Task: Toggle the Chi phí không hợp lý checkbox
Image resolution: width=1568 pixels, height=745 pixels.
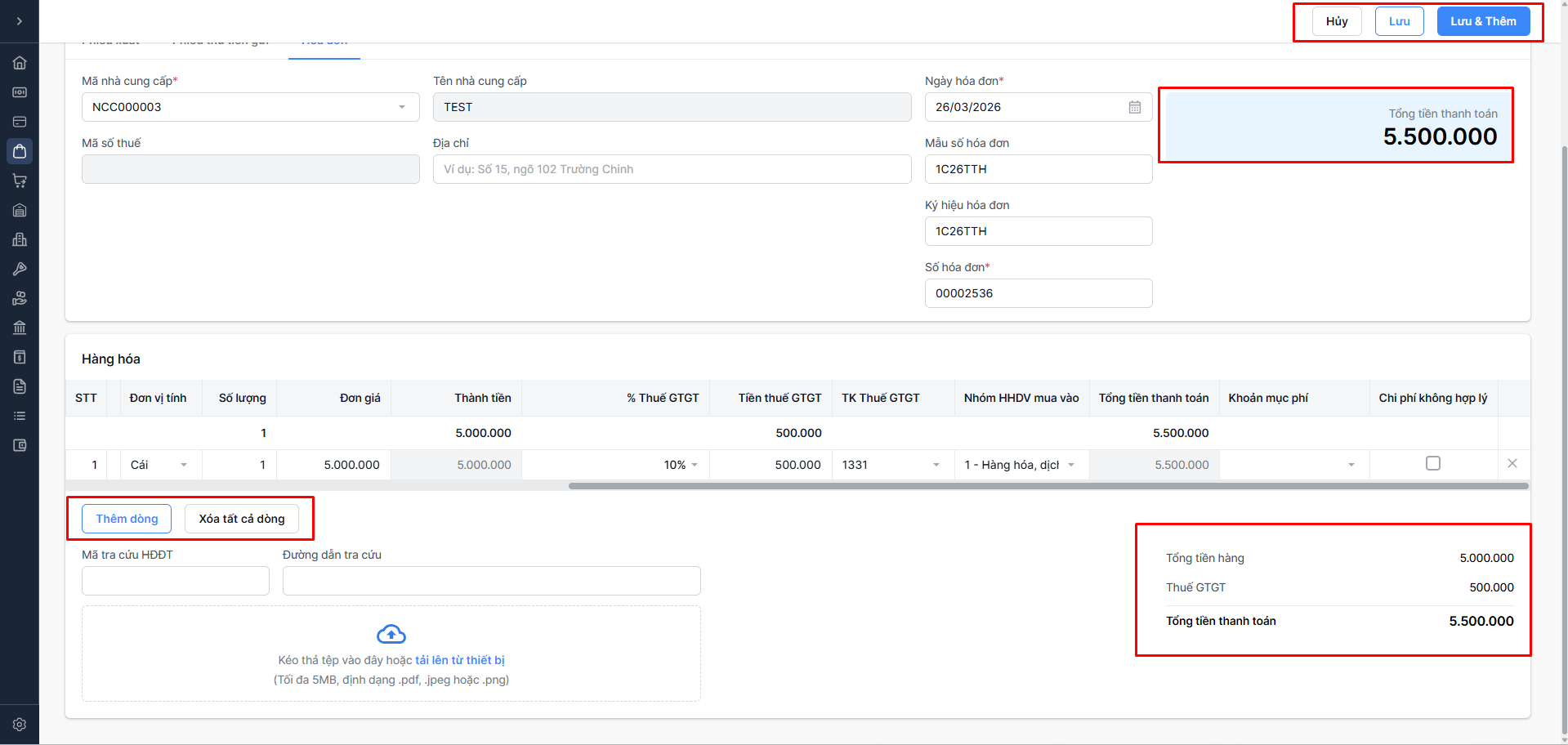Action: (1433, 463)
